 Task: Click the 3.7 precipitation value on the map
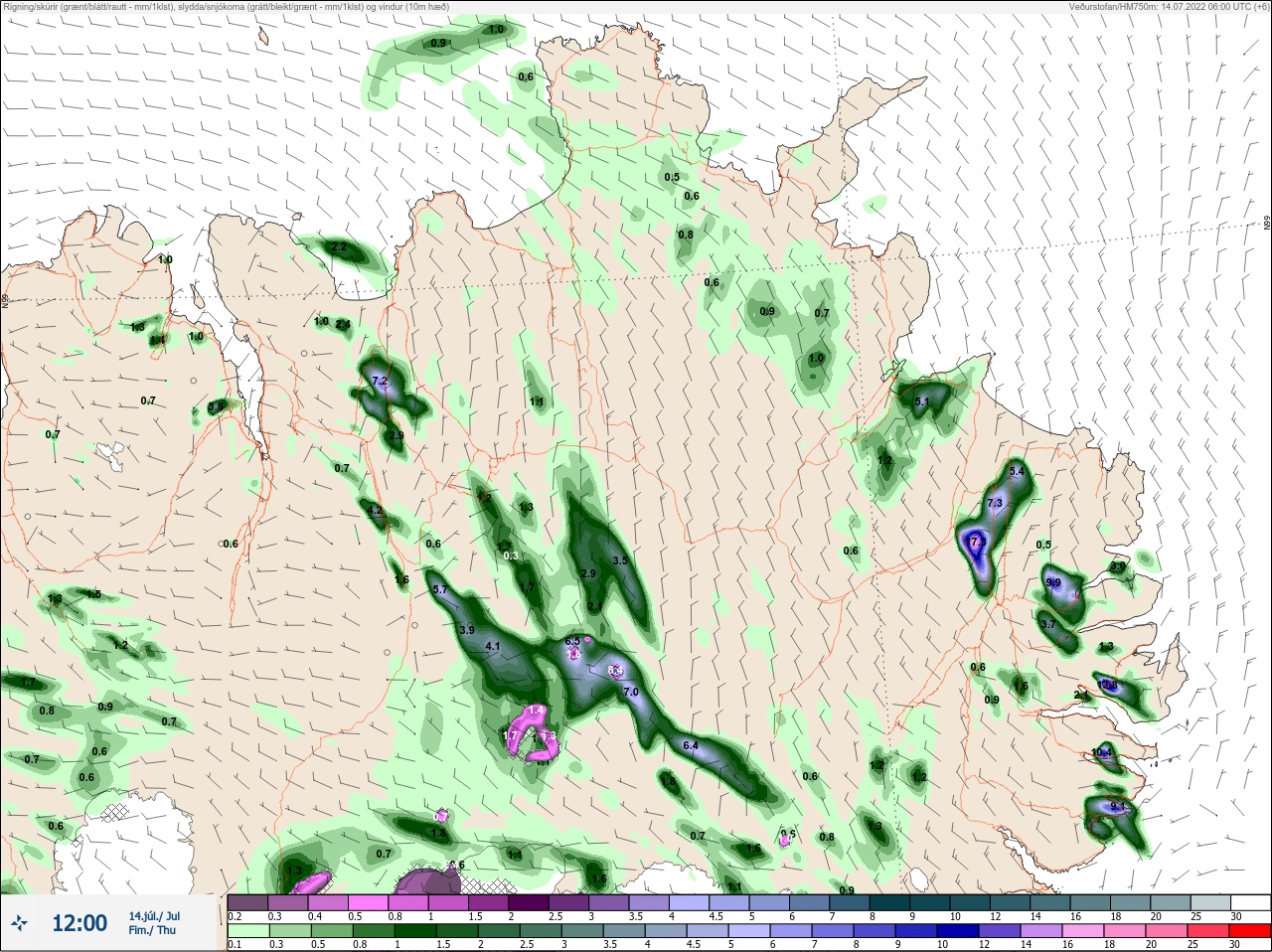point(1047,625)
